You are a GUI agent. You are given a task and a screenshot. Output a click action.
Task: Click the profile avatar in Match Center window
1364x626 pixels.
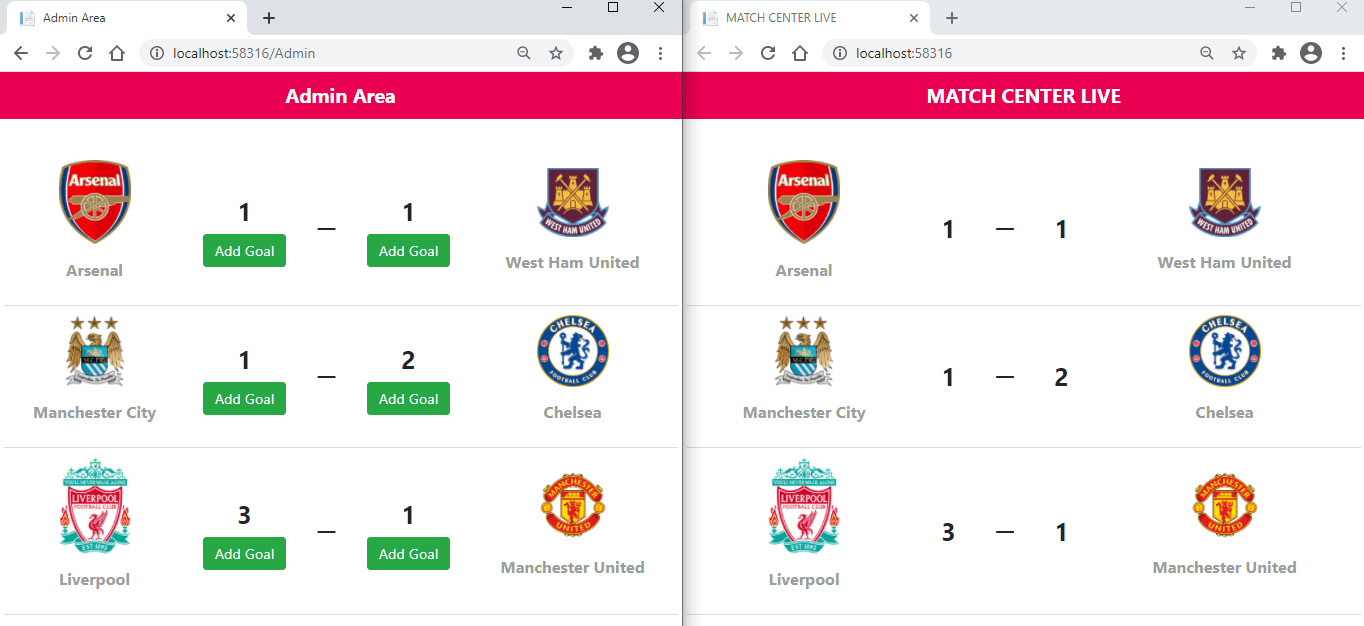[x=1311, y=53]
